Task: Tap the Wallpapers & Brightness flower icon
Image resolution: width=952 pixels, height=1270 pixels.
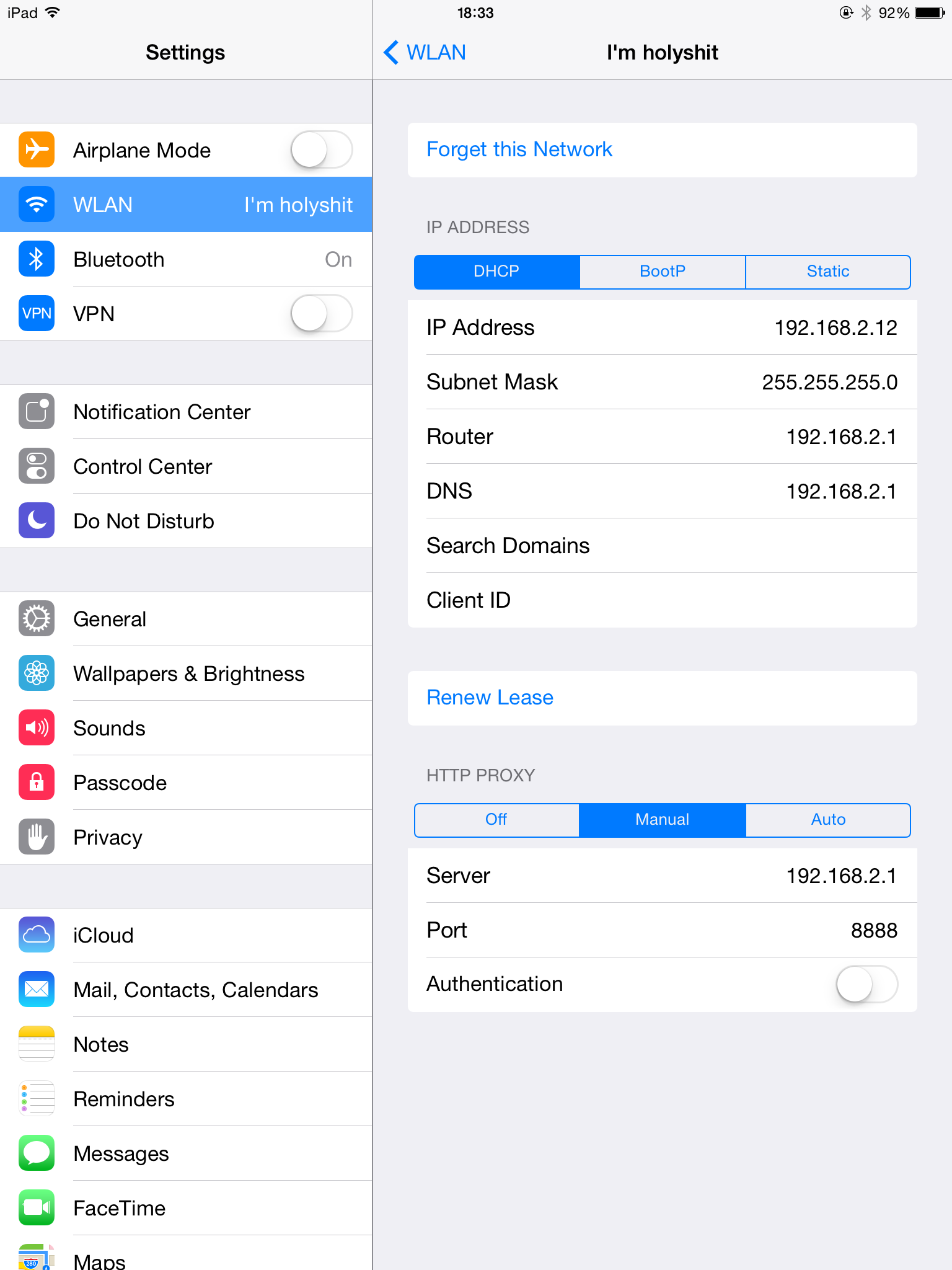Action: (x=37, y=673)
